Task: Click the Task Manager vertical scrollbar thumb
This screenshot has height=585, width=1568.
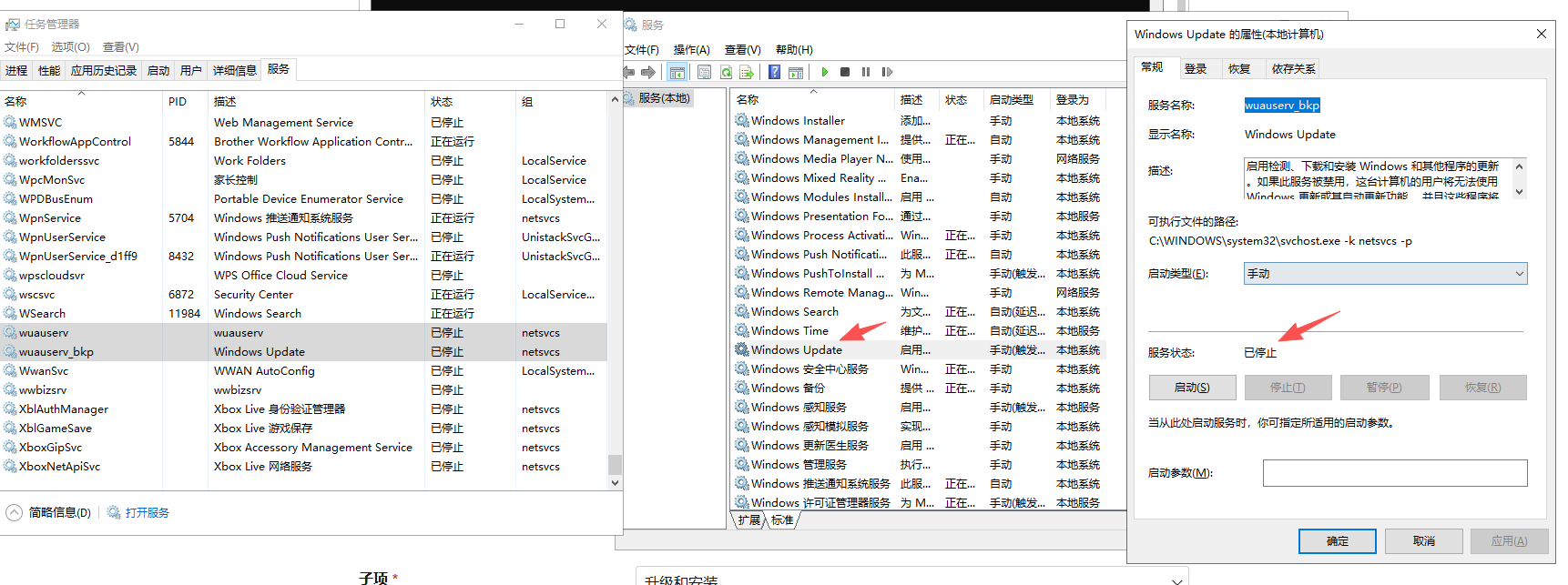Action: pos(615,464)
